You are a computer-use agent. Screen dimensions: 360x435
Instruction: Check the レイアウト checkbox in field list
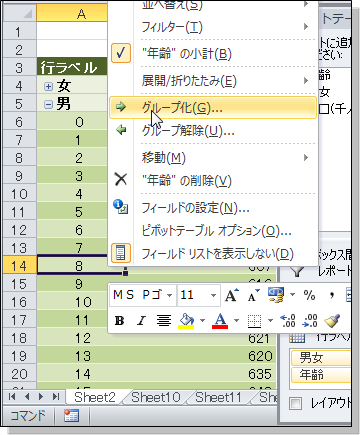pos(296,404)
